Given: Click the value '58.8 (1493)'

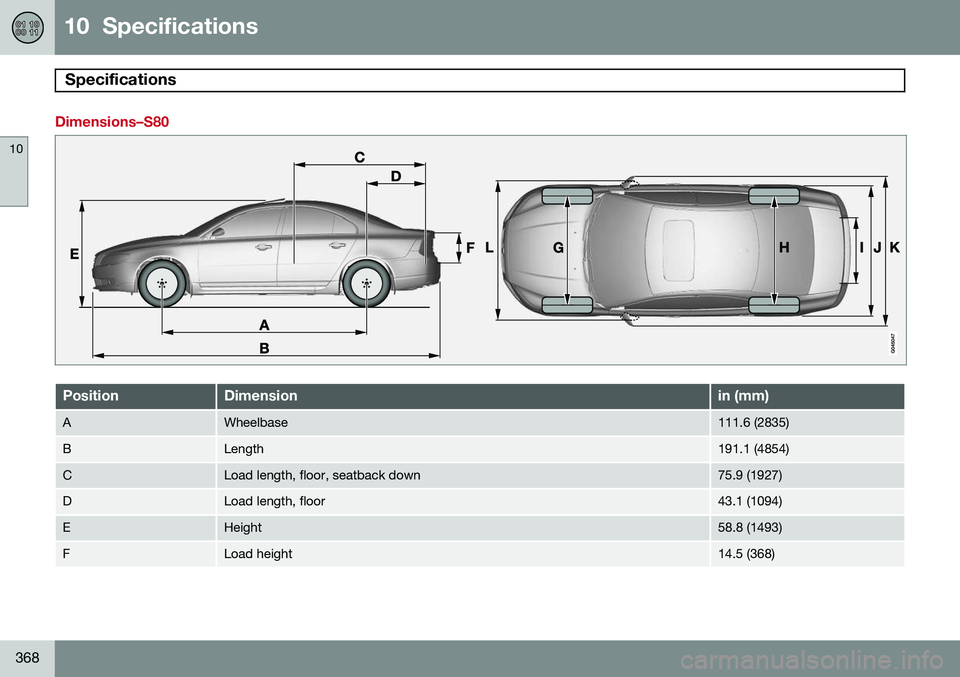Looking at the screenshot, I should tap(750, 528).
